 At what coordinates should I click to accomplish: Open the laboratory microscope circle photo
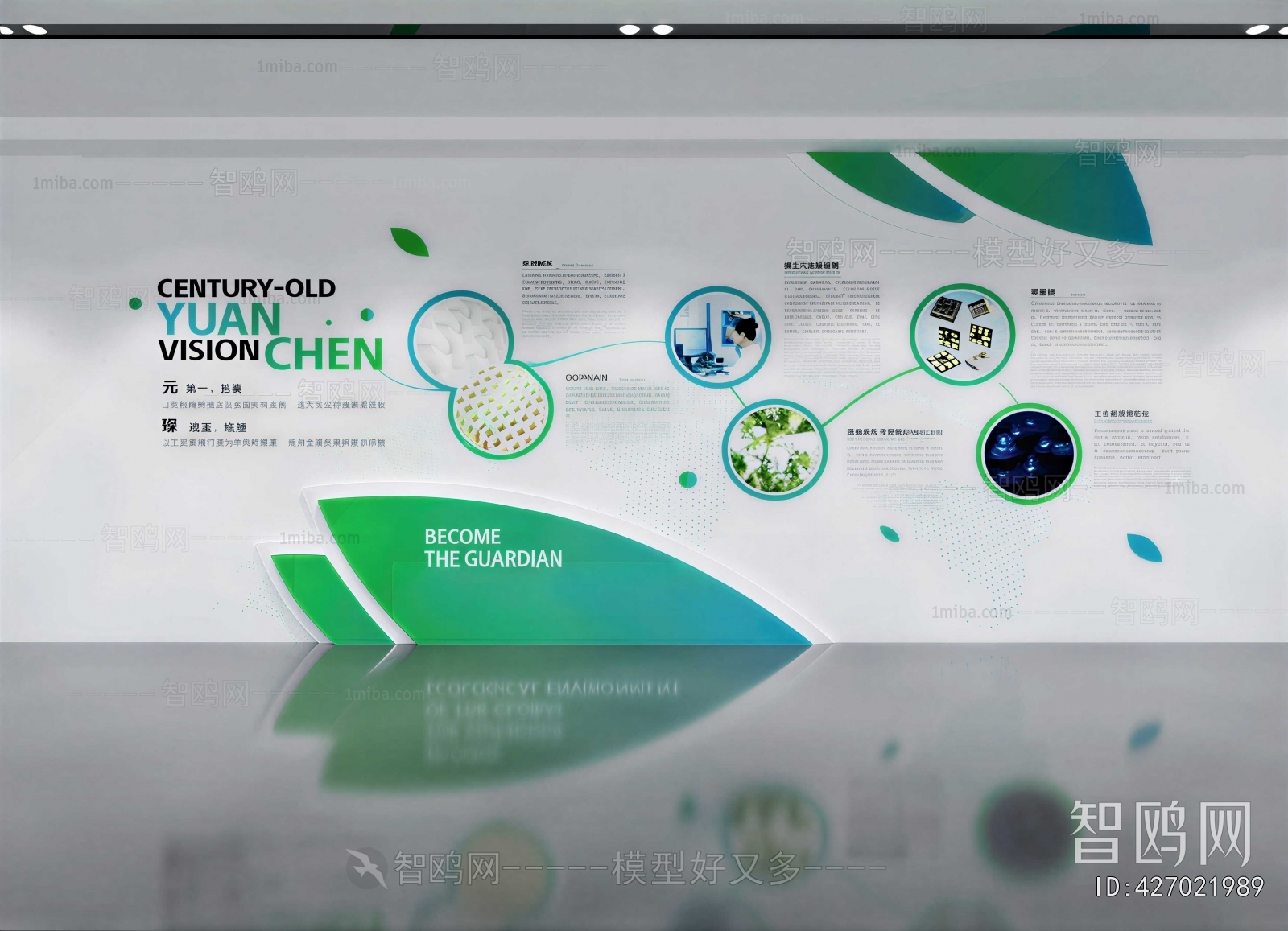[718, 337]
